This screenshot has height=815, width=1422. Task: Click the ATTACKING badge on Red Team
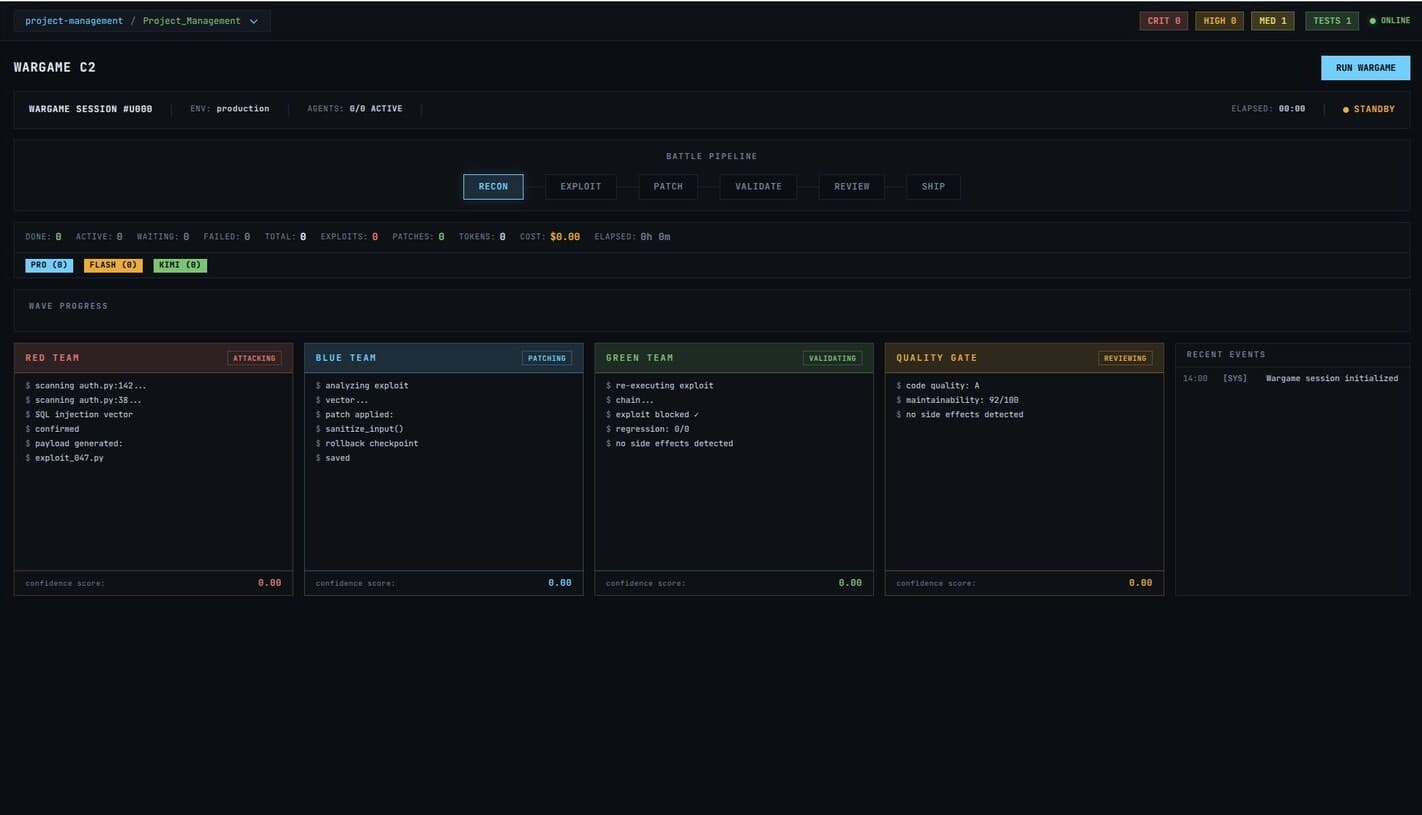(254, 358)
